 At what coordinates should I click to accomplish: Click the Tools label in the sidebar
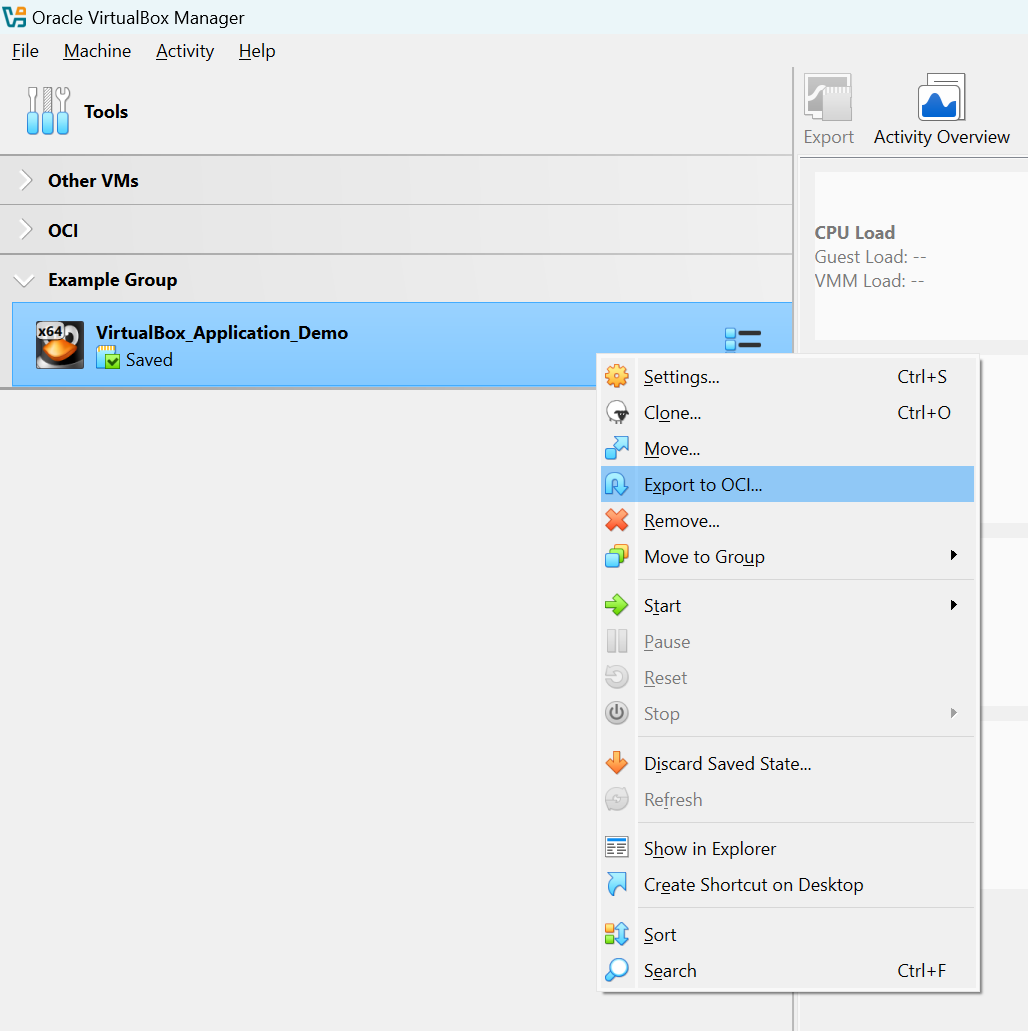tap(106, 112)
